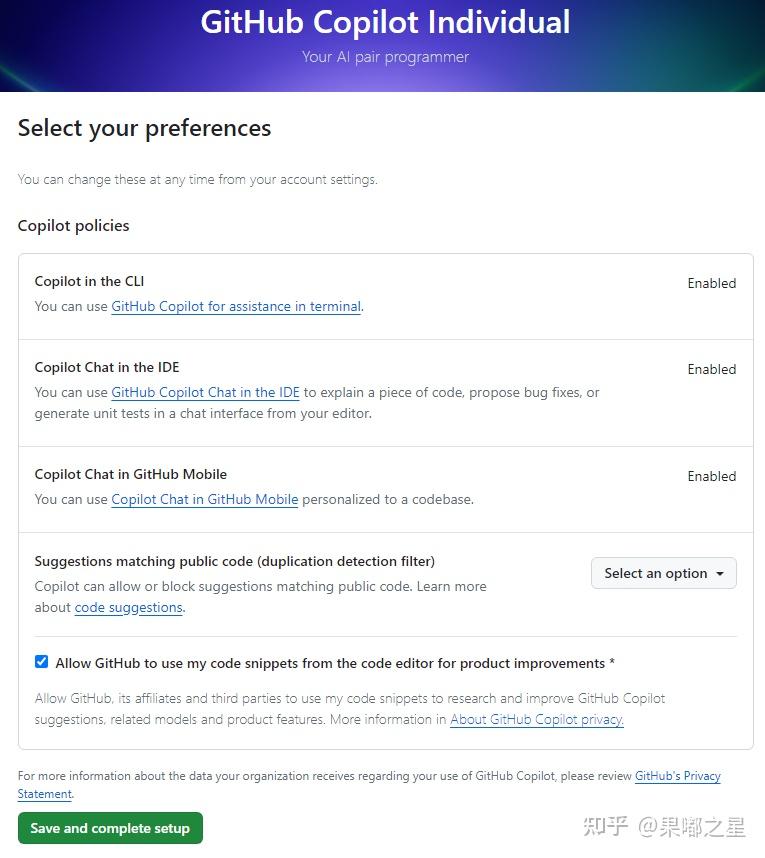Open "GitHub Copilot for assistance in terminal" link
This screenshot has width=765, height=858.
click(236, 306)
